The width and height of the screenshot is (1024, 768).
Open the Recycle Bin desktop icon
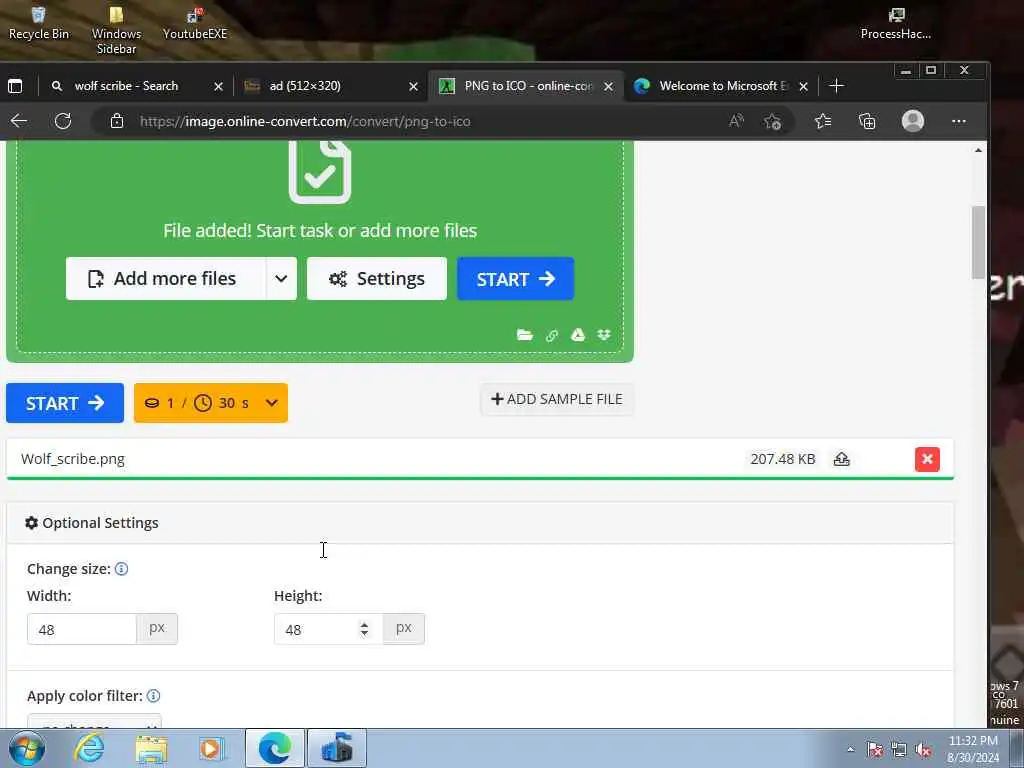(x=39, y=24)
